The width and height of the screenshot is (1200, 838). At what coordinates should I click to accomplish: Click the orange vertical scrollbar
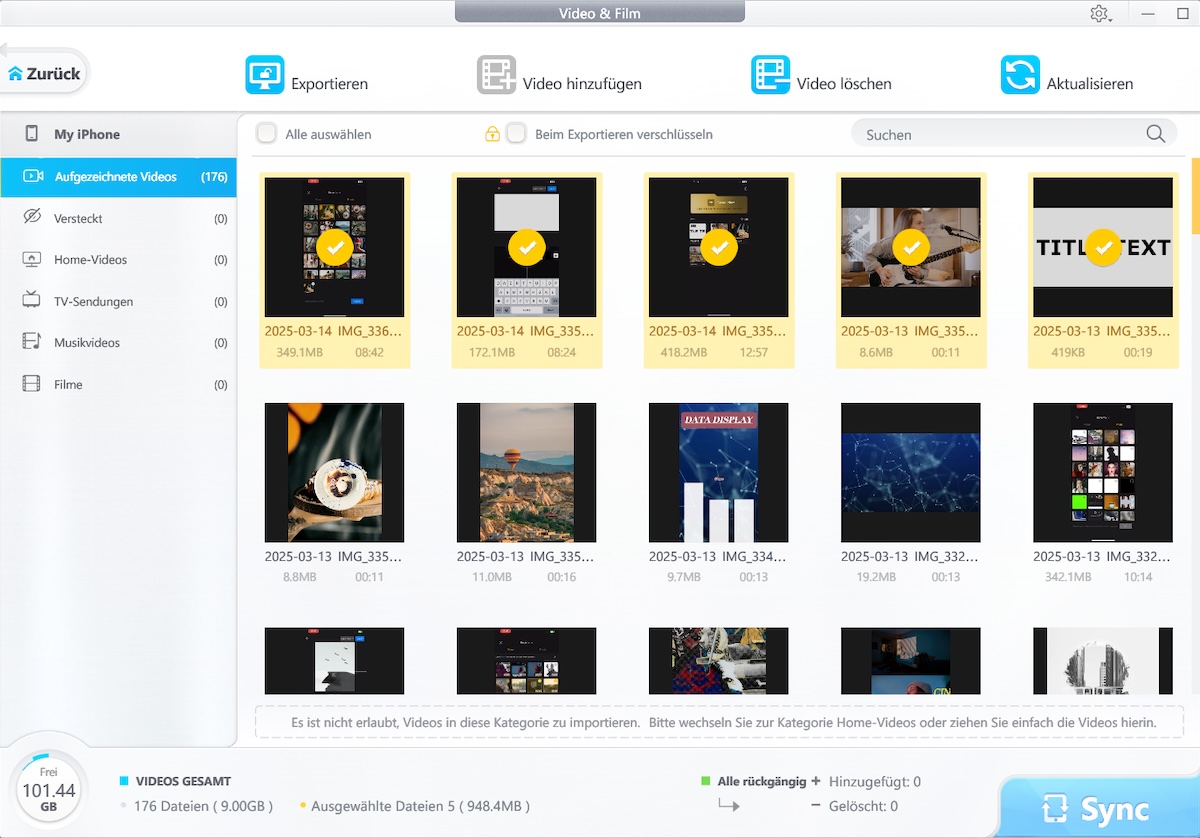[x=1195, y=195]
